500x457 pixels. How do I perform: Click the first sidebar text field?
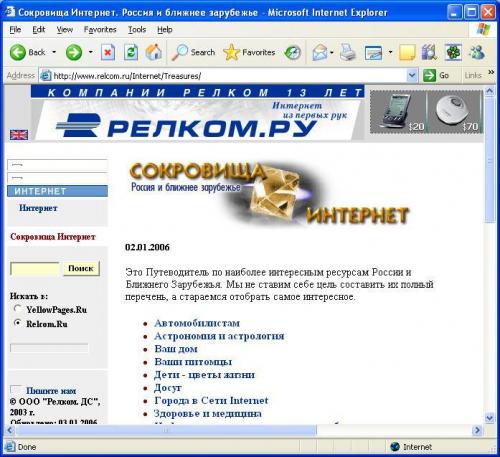[x=57, y=165]
